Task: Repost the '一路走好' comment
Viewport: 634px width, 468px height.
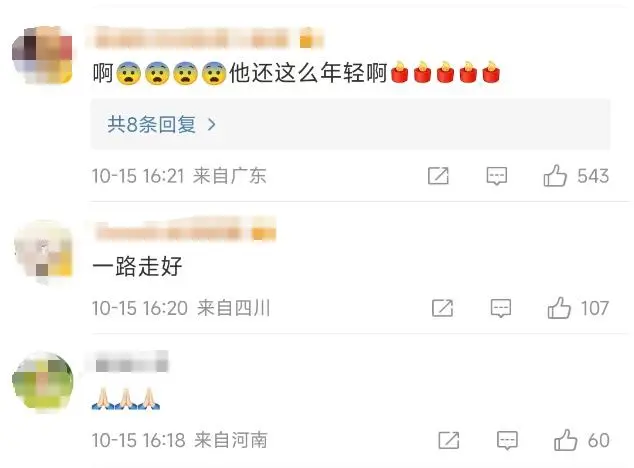Action: pos(442,308)
